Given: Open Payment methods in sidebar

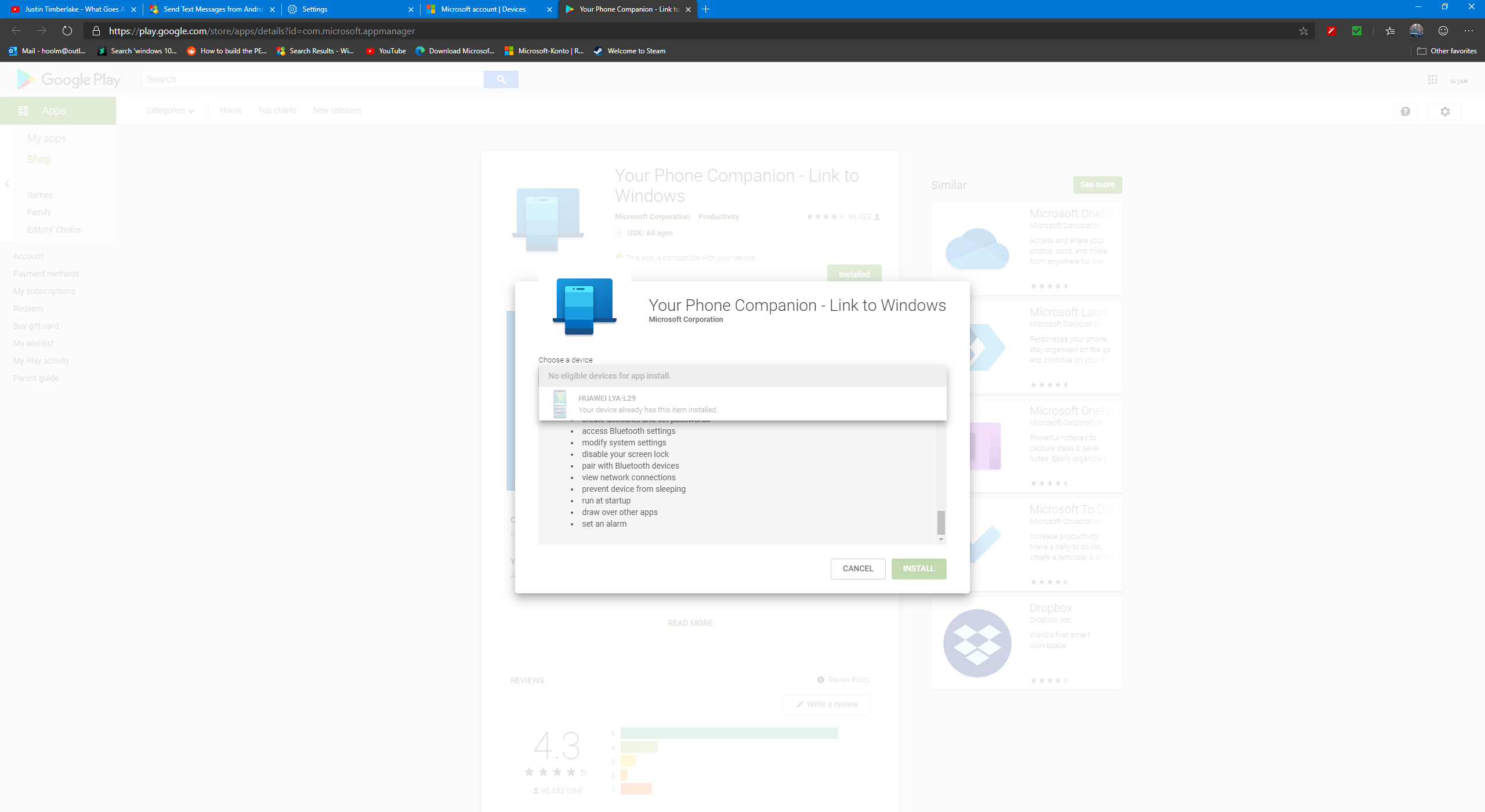Looking at the screenshot, I should click(46, 274).
